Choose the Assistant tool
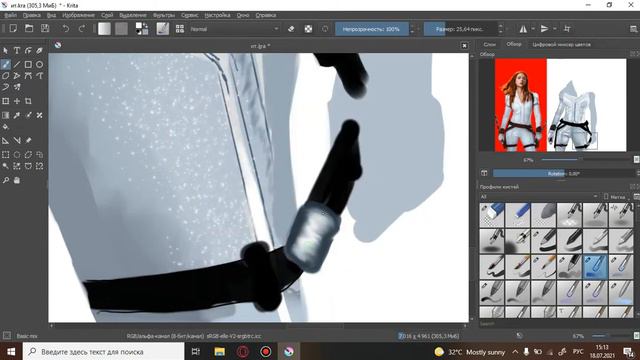The width and height of the screenshot is (640, 360). pos(6,141)
